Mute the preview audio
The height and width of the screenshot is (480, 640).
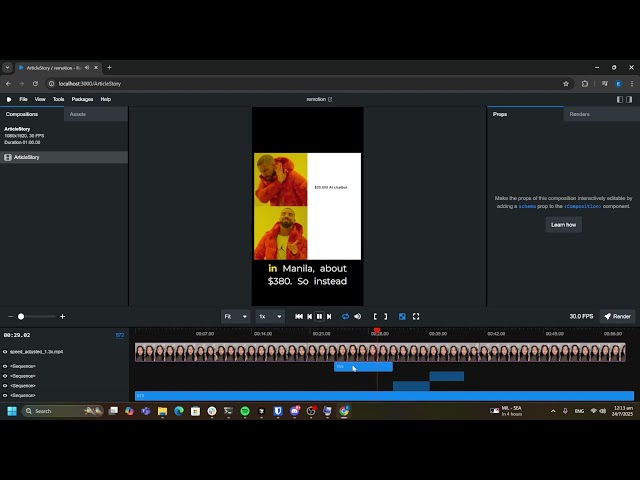[x=358, y=316]
